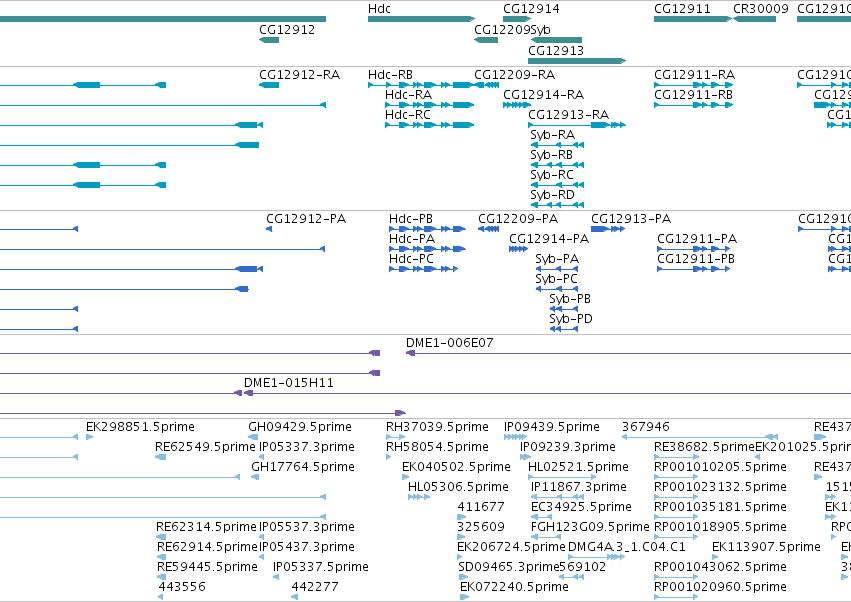This screenshot has height=602, width=851.
Task: Select EST RE62314.5prime
Action: tap(206, 527)
